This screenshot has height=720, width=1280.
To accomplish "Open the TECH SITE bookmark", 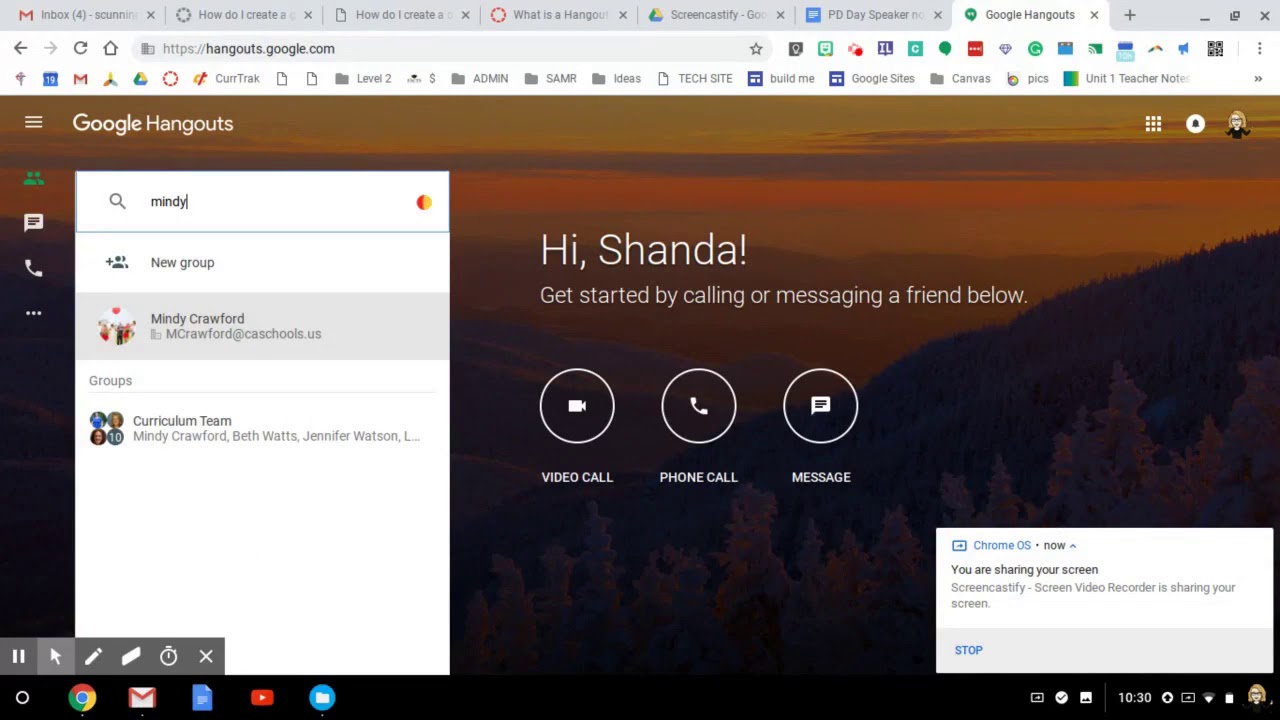I will [695, 78].
